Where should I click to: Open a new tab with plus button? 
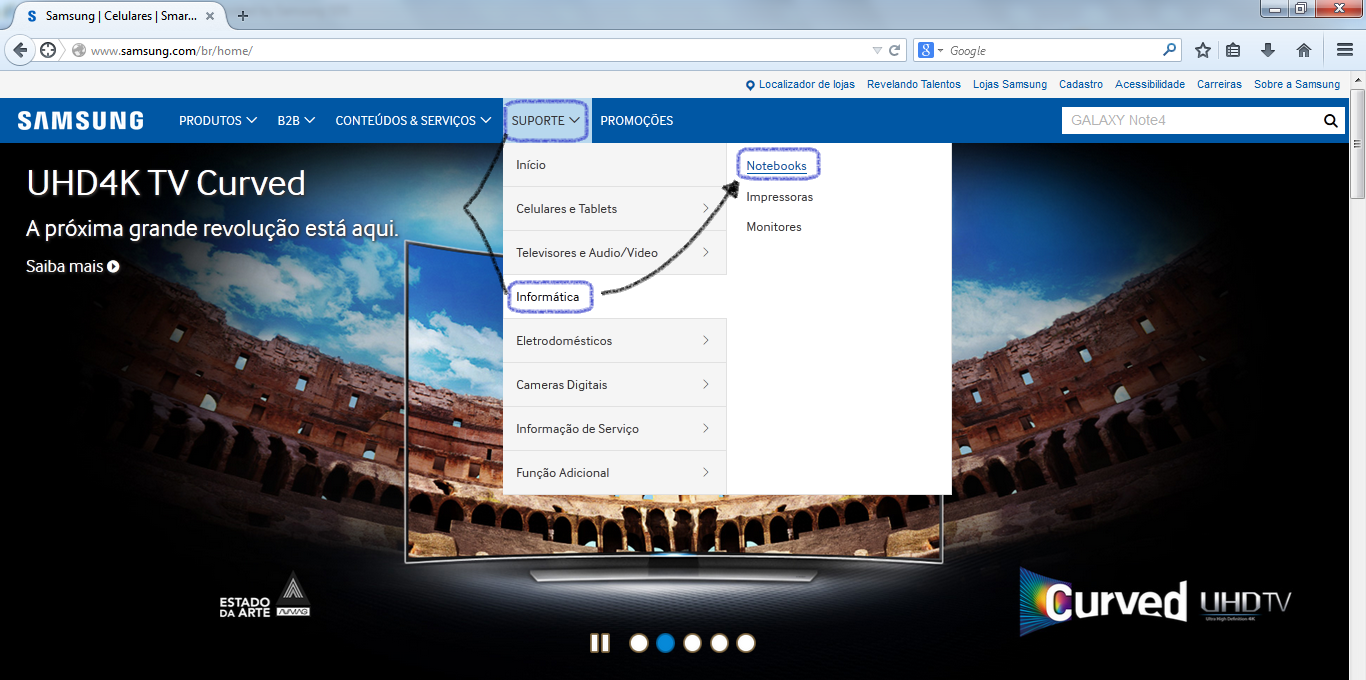click(242, 16)
